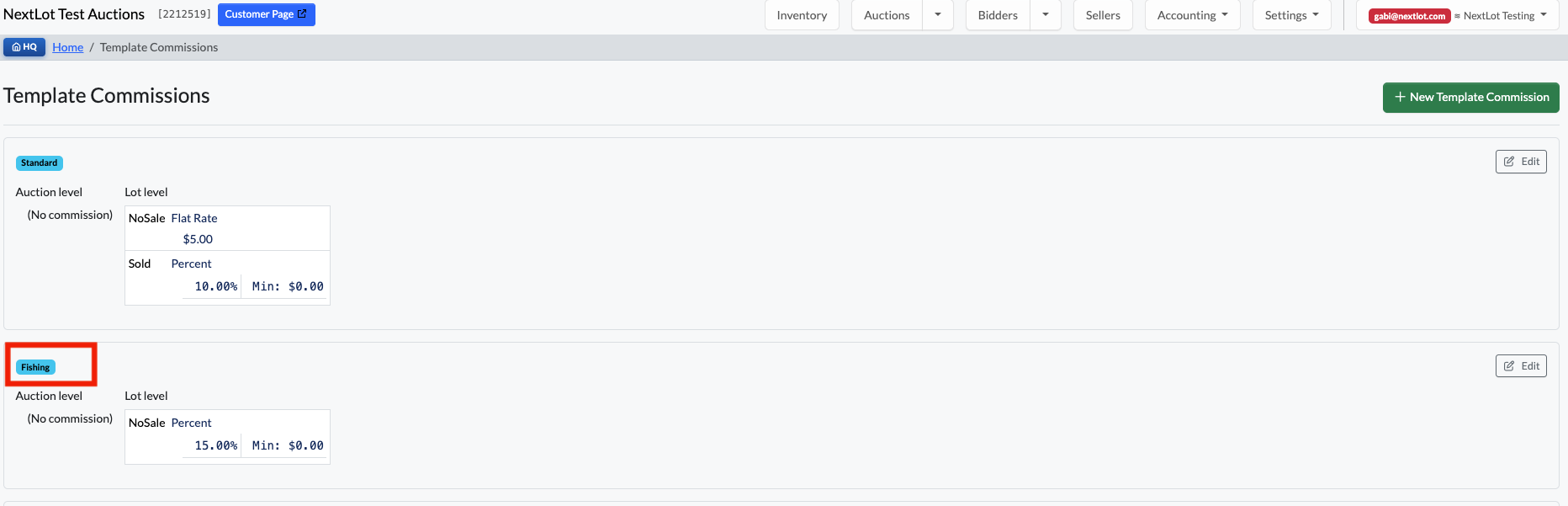This screenshot has width=1568, height=506.
Task: Click the HQ home badge
Action: pos(24,47)
